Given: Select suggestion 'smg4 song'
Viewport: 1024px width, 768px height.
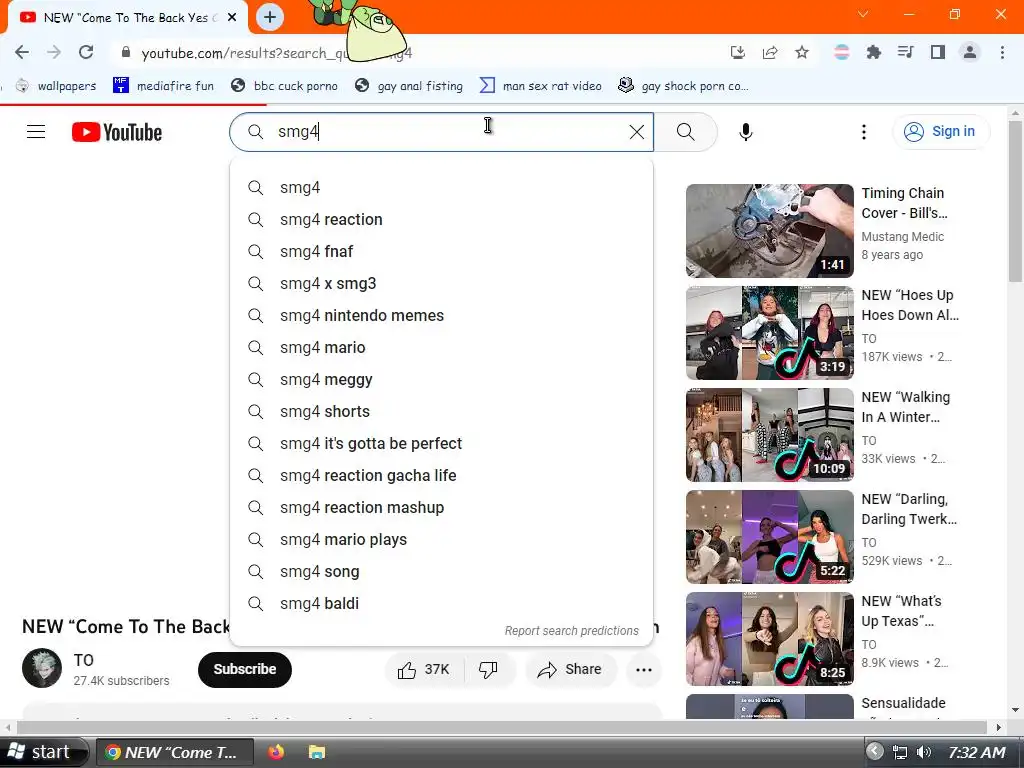Looking at the screenshot, I should (441, 571).
